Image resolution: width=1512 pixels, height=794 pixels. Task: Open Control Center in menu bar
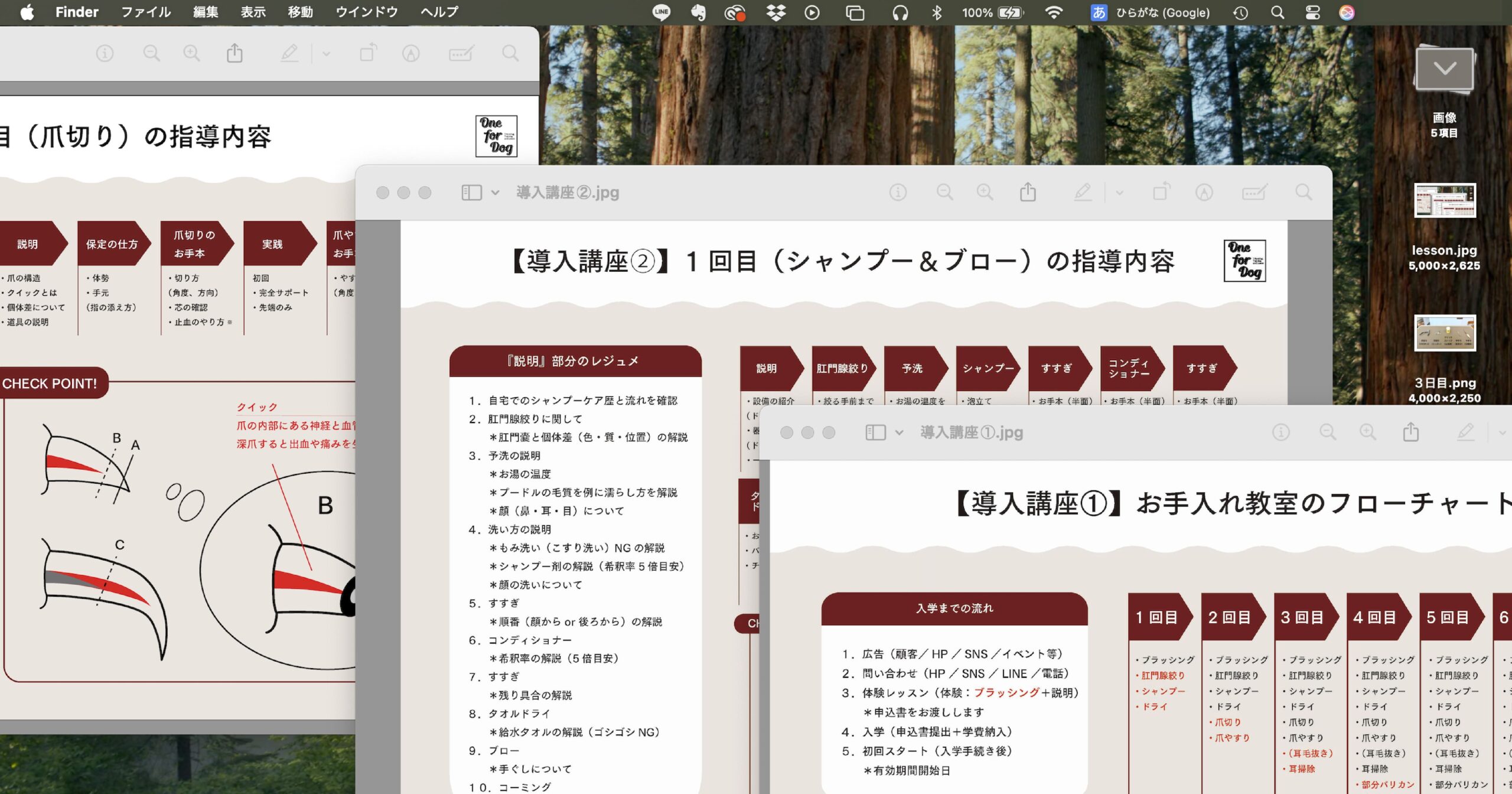coord(1312,12)
